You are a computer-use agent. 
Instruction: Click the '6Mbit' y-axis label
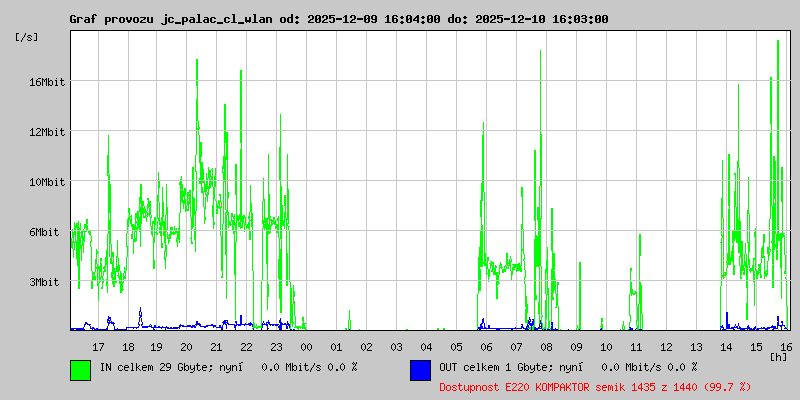(x=43, y=232)
